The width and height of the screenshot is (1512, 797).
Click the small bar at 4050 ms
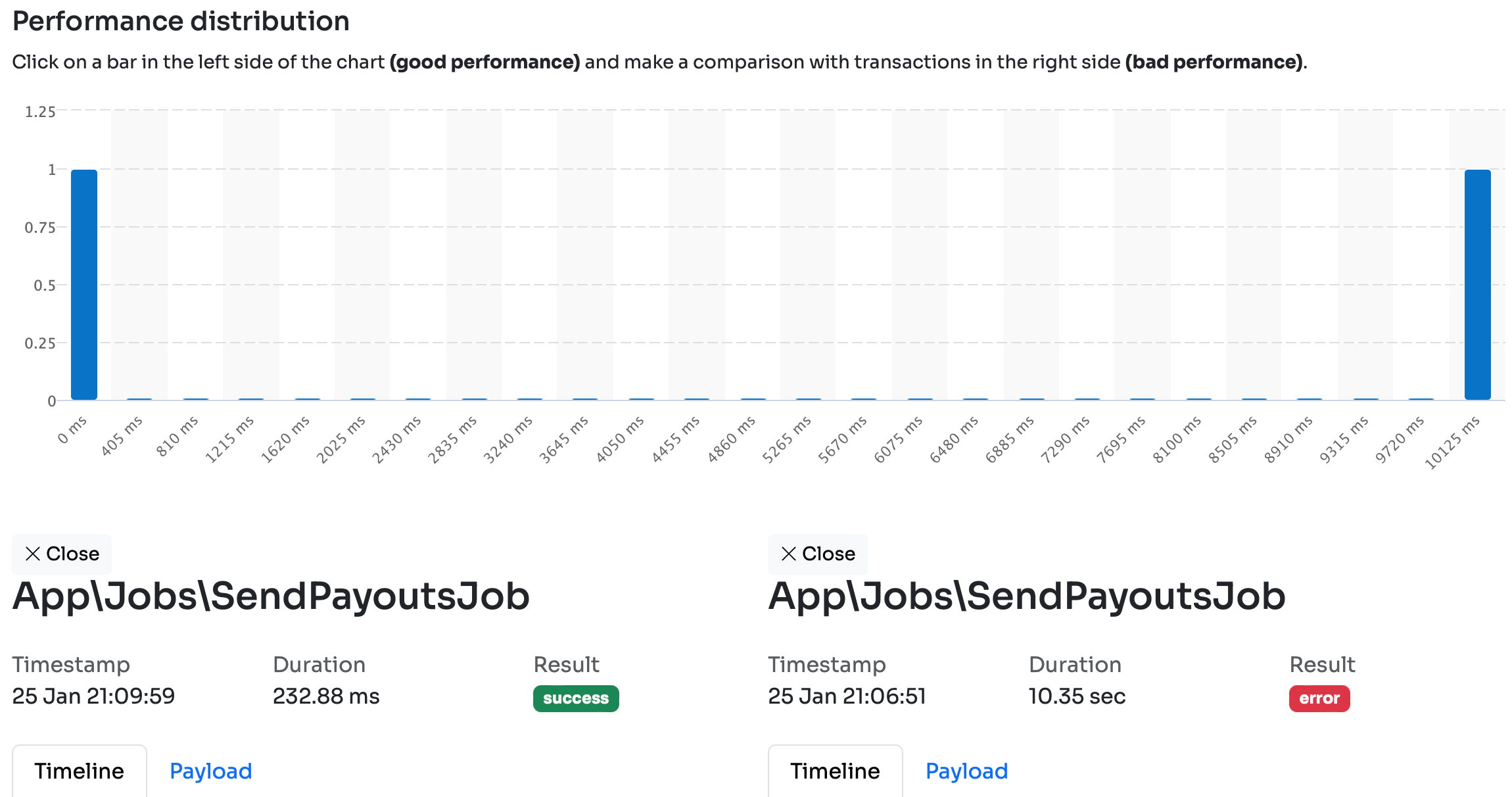point(642,398)
